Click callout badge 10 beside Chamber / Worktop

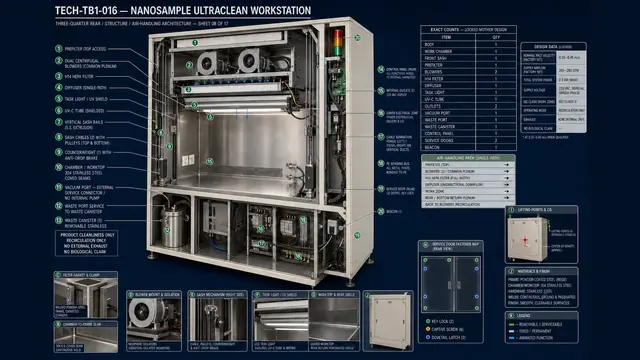[59, 167]
